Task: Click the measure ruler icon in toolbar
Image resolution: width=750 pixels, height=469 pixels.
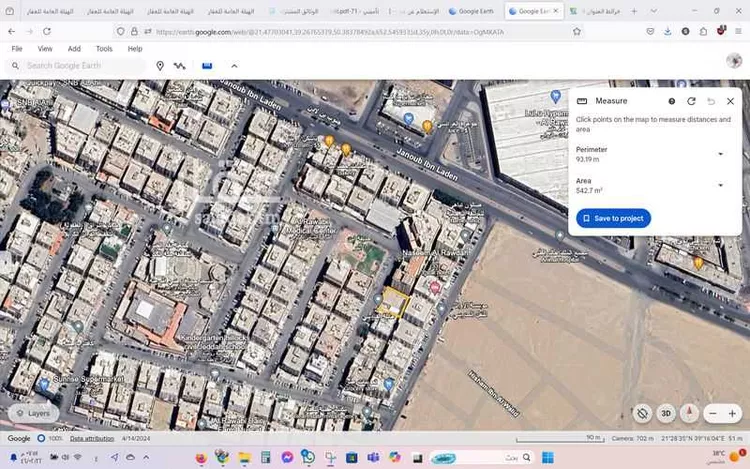Action: (x=207, y=65)
